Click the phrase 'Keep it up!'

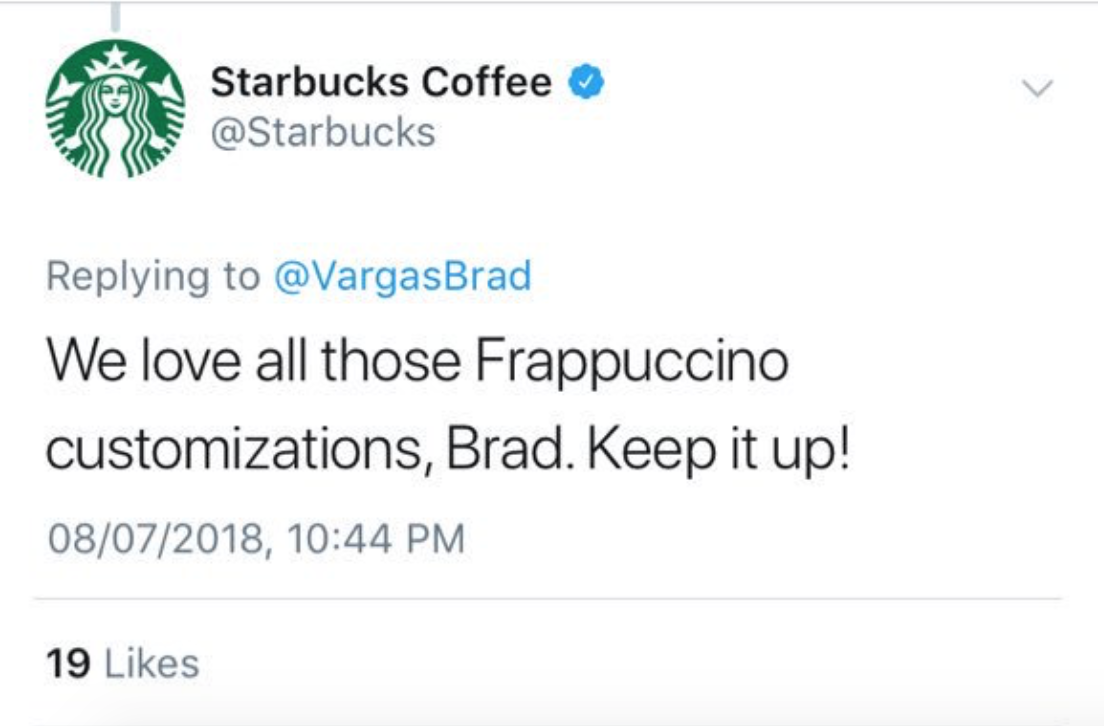[x=719, y=452]
